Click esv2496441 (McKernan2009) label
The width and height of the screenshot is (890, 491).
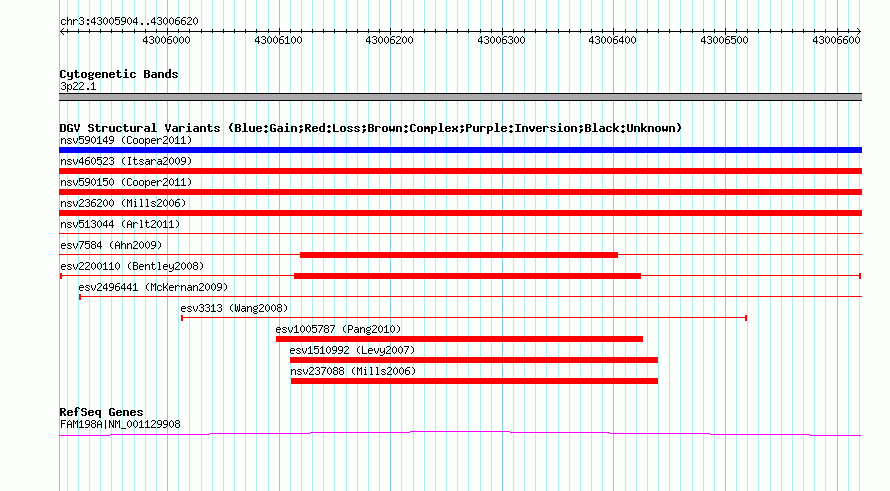pyautogui.click(x=153, y=287)
